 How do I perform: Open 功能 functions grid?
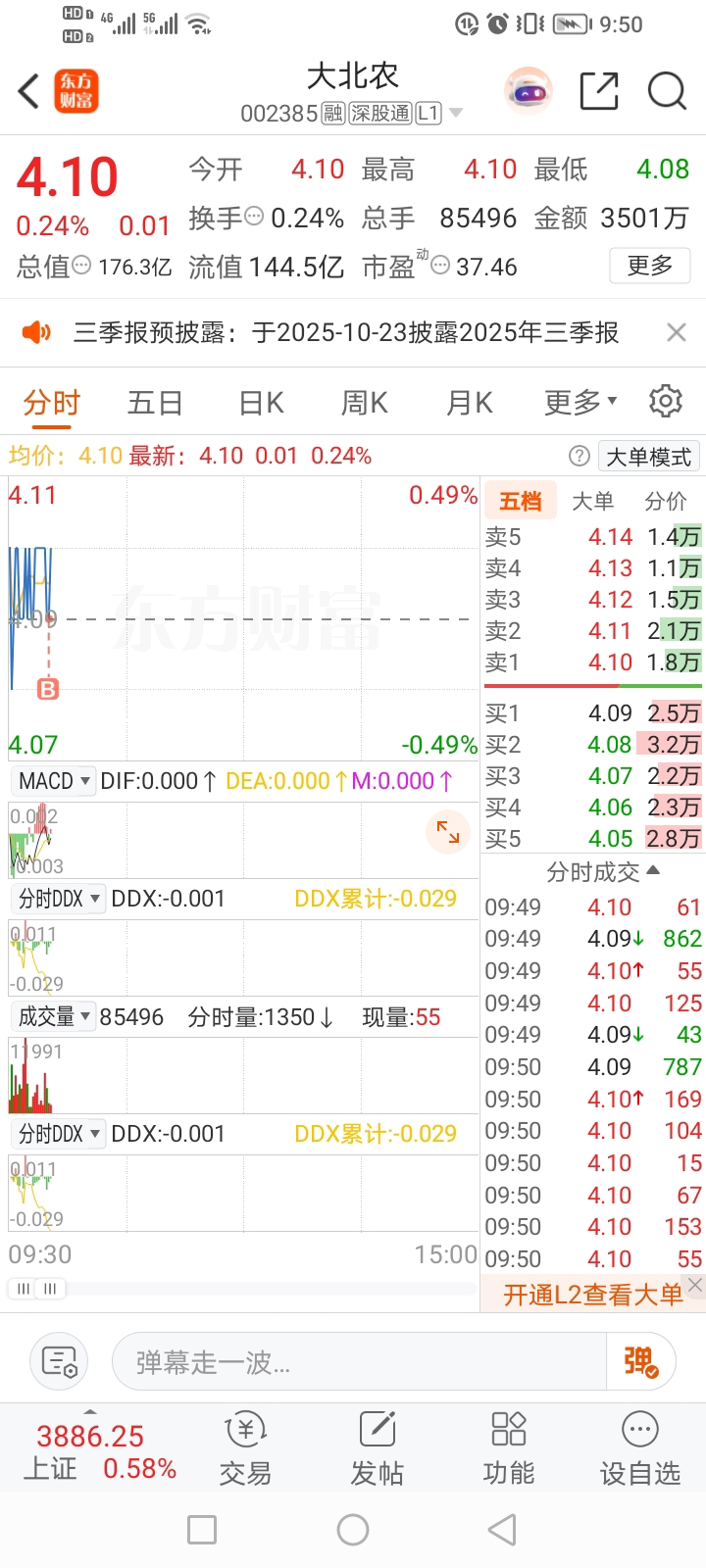point(509,1448)
